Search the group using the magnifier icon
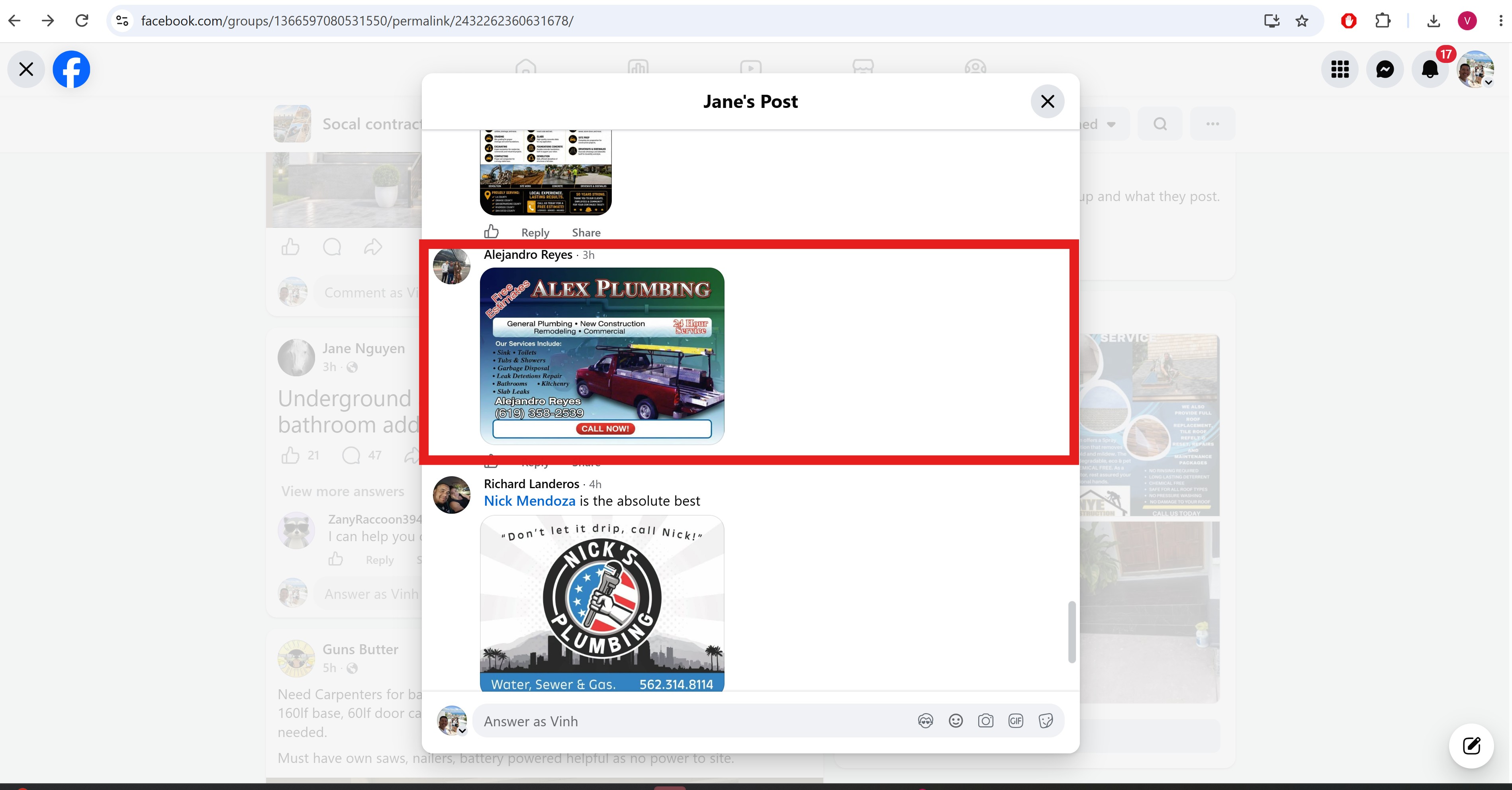This screenshot has height=790, width=1512. pos(1160,124)
